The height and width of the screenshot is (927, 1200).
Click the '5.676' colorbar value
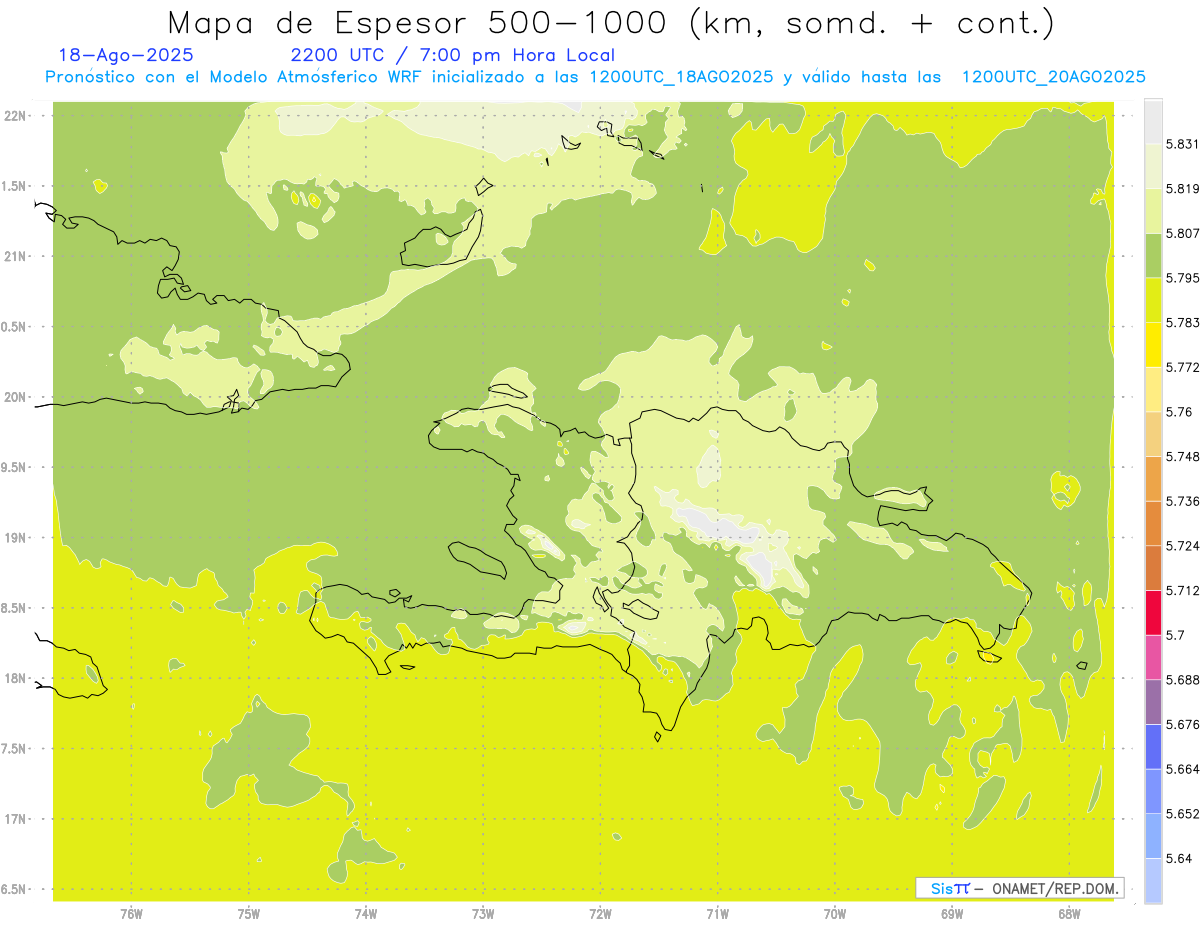[1182, 724]
